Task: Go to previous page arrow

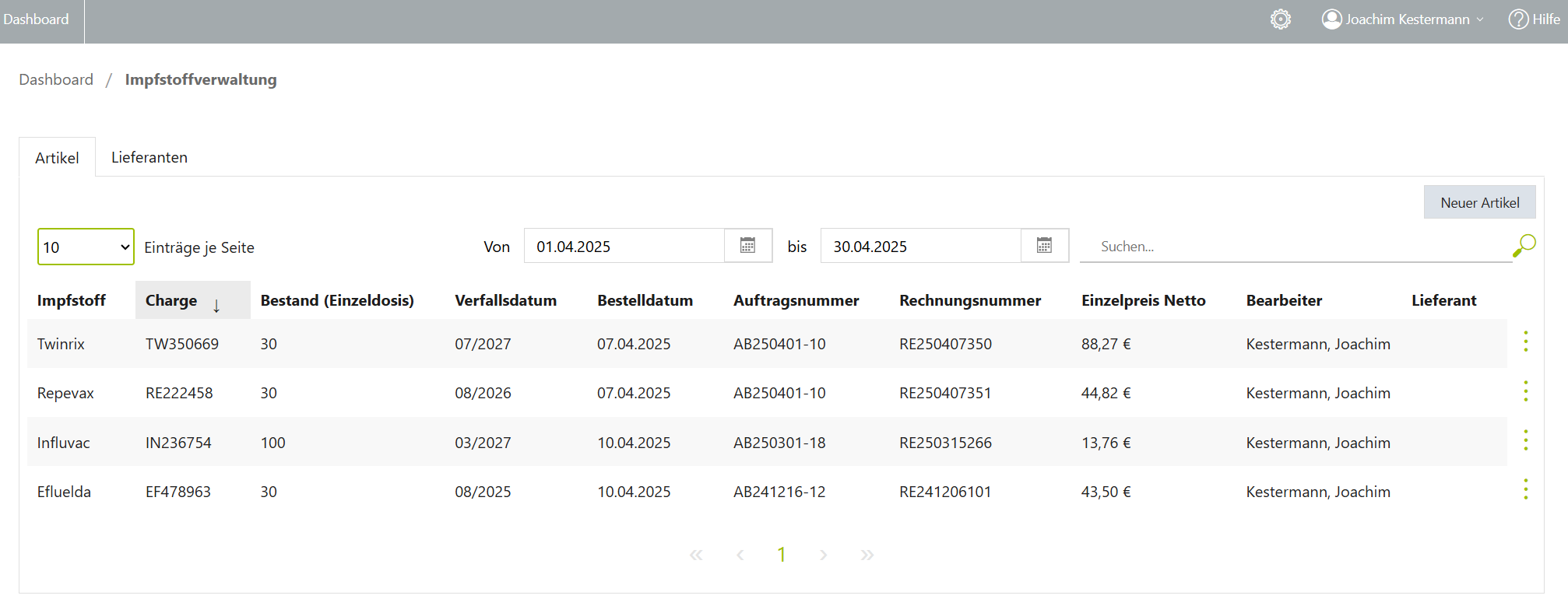Action: (740, 555)
